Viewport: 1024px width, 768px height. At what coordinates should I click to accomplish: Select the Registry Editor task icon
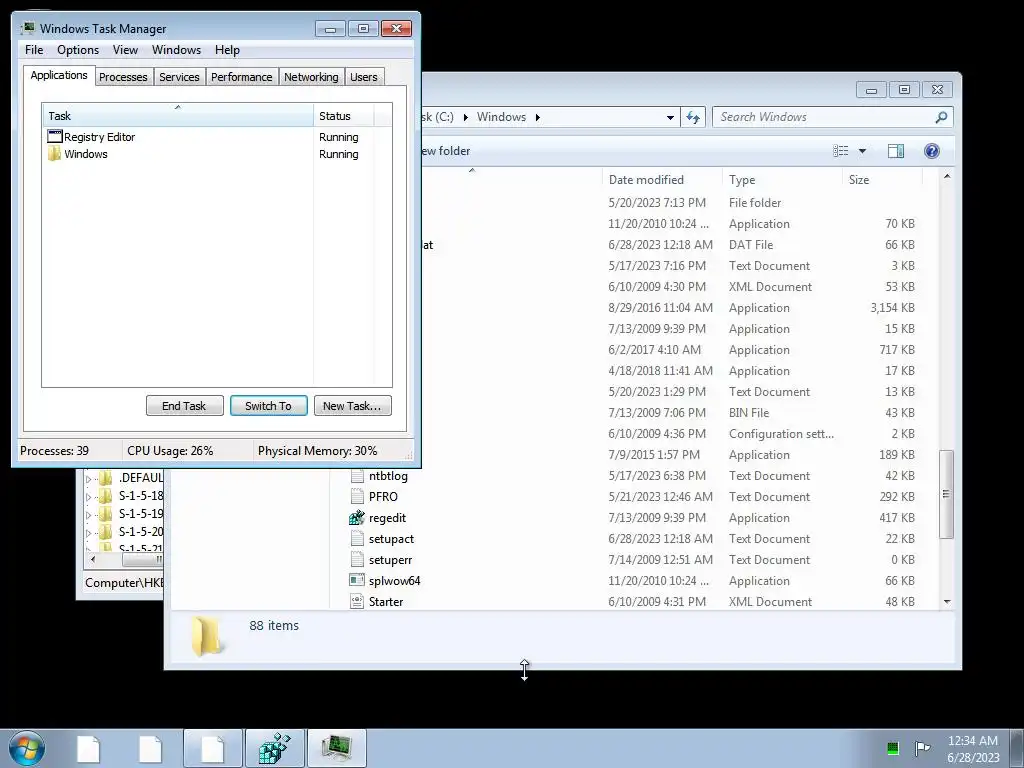55,136
